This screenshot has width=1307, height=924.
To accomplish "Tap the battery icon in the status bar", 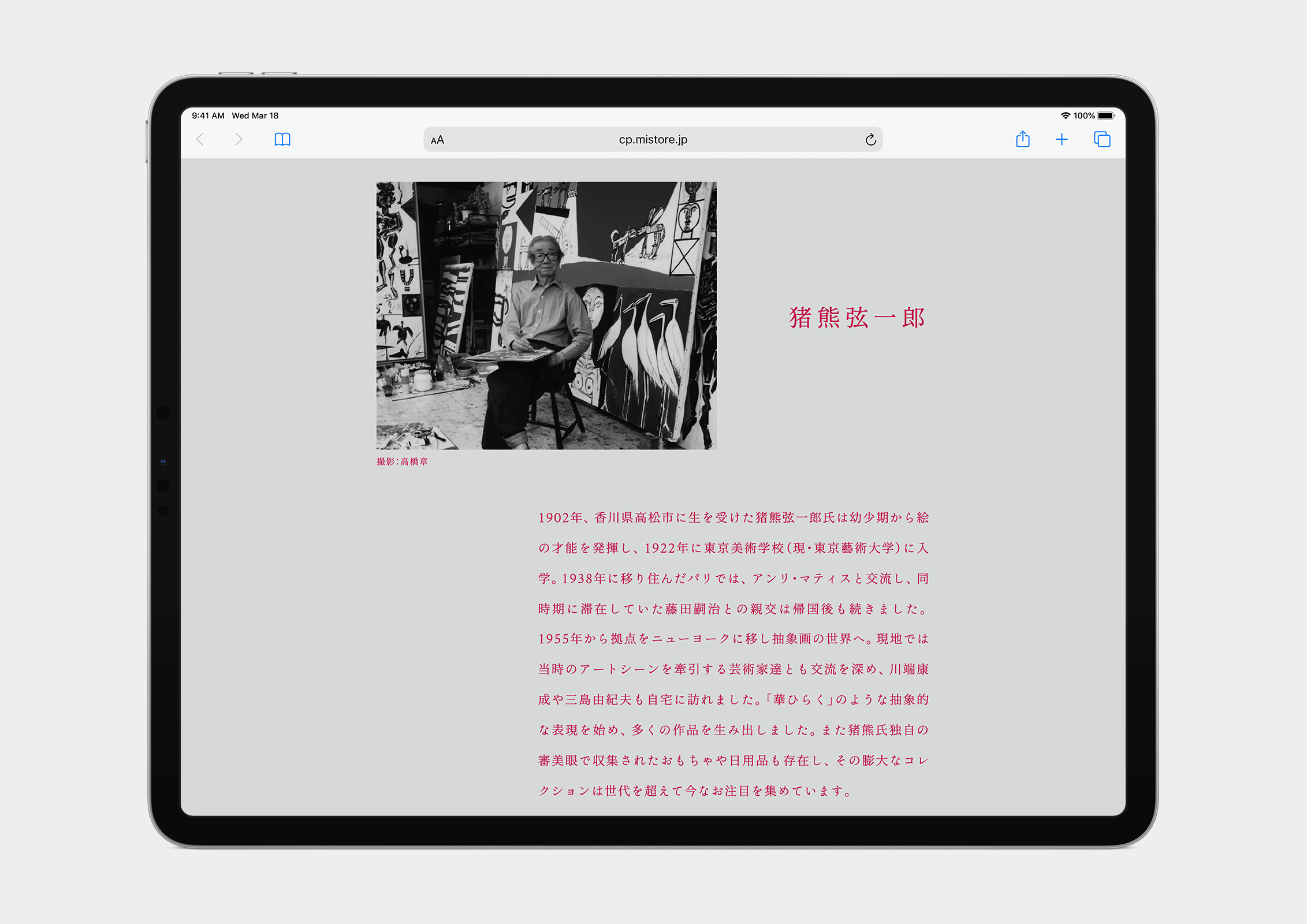I will [x=1105, y=115].
